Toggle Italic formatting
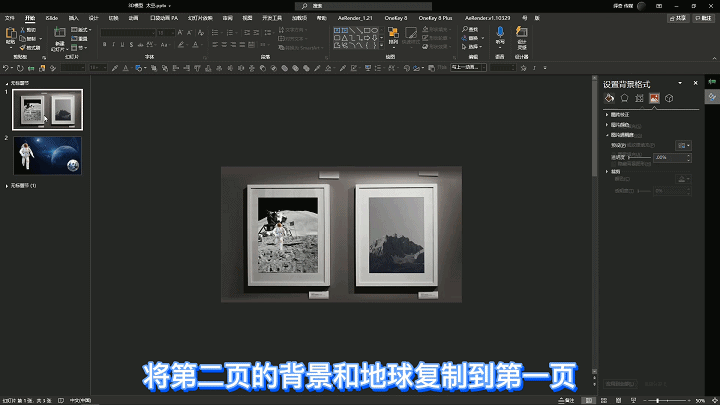 pos(113,45)
